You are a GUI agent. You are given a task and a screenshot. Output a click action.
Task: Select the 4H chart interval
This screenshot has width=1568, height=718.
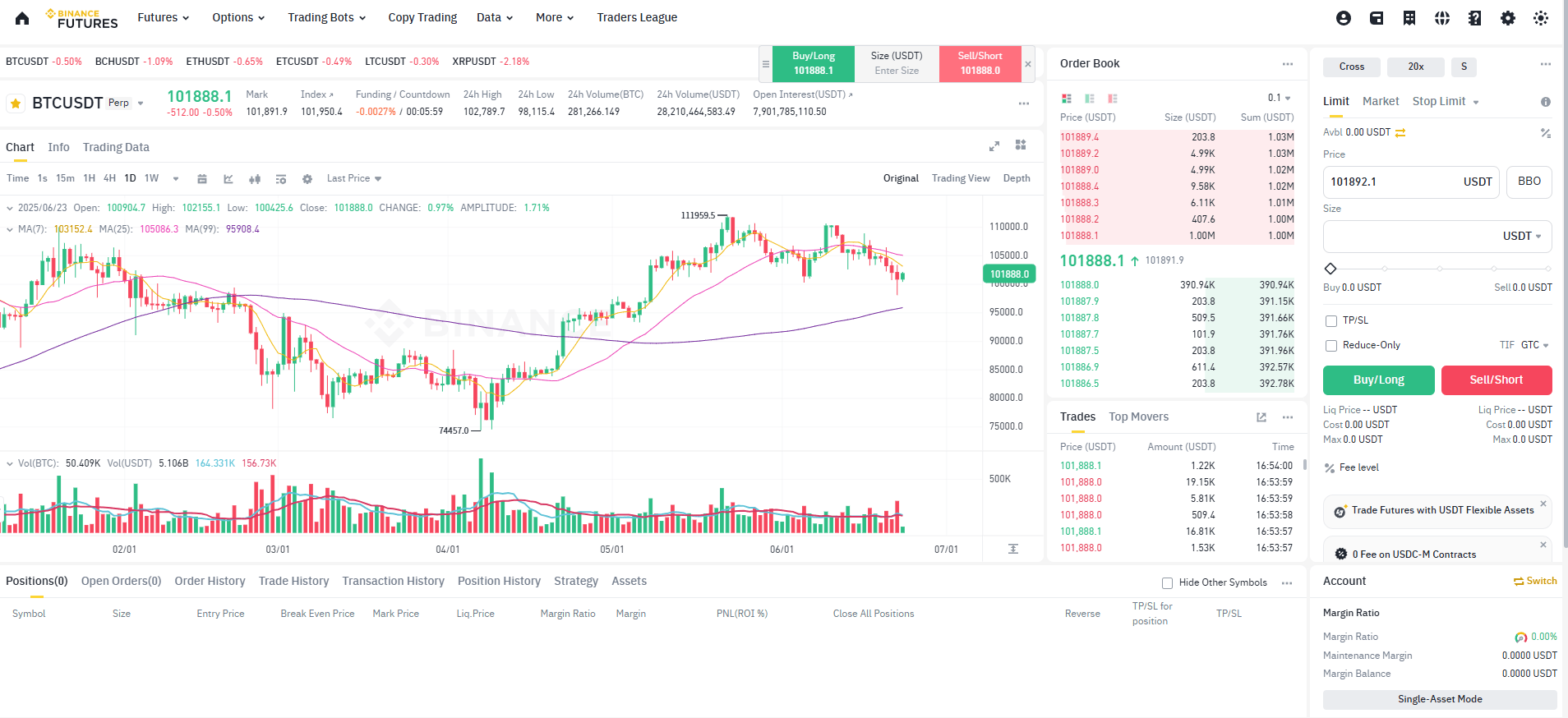(109, 178)
